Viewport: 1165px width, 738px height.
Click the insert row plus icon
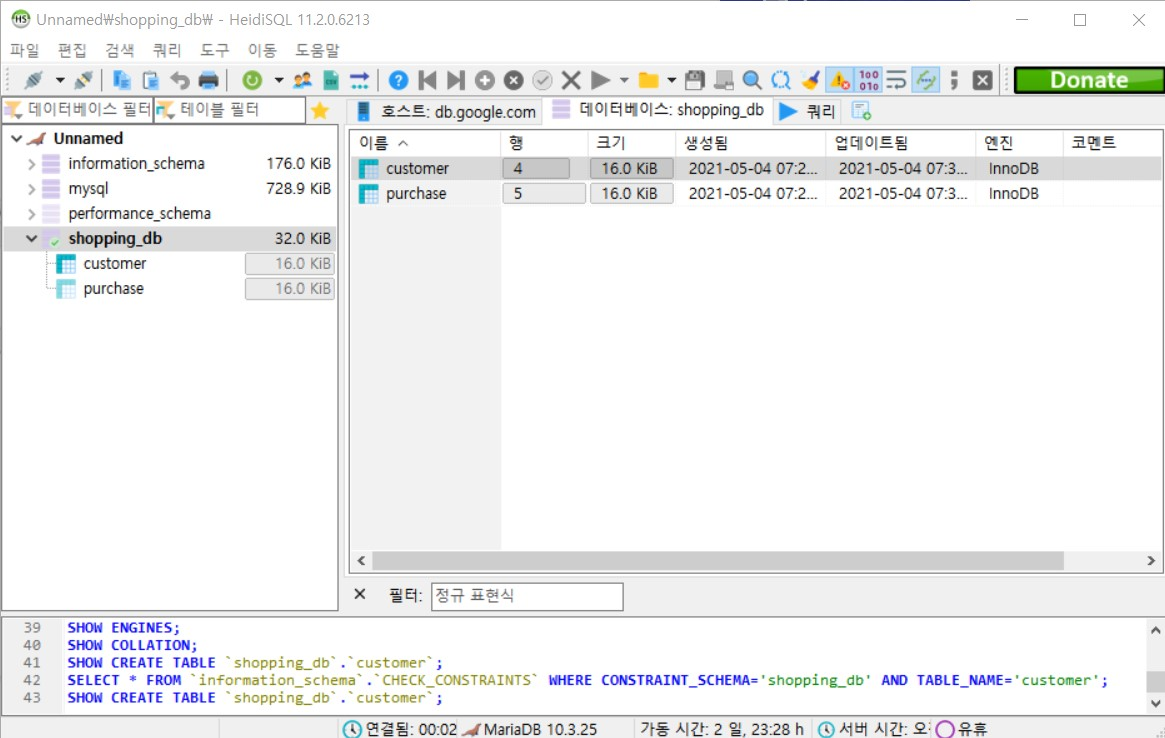[x=484, y=80]
